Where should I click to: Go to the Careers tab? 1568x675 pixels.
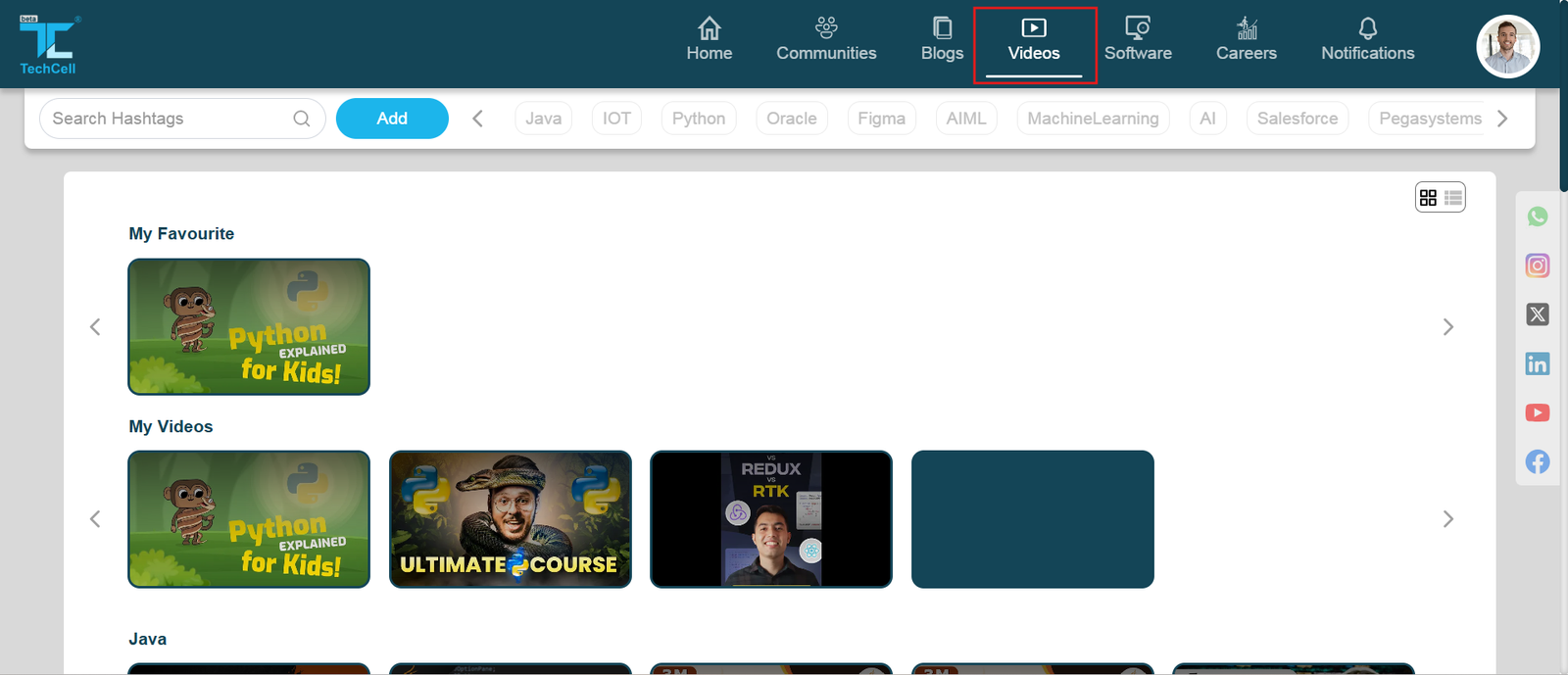[x=1246, y=41]
